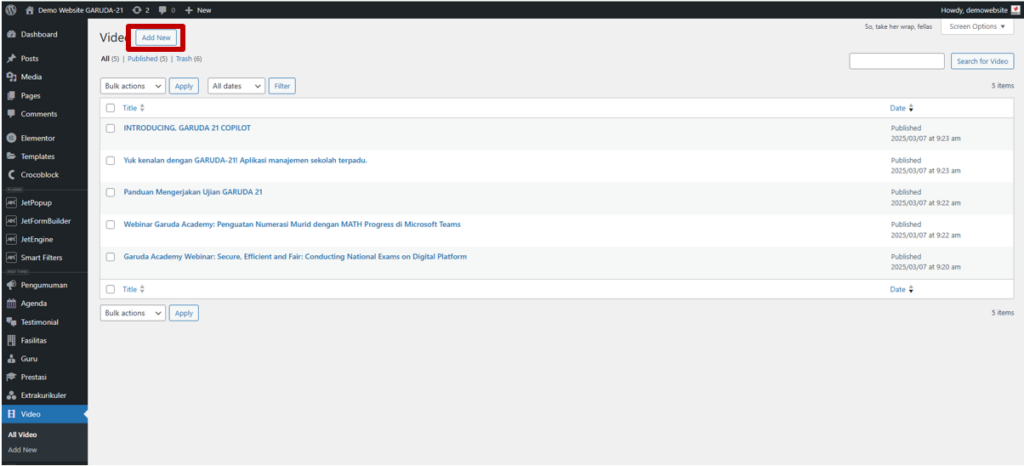This screenshot has height=466, width=1024.
Task: Sort by Date in table footer
Action: pos(901,289)
